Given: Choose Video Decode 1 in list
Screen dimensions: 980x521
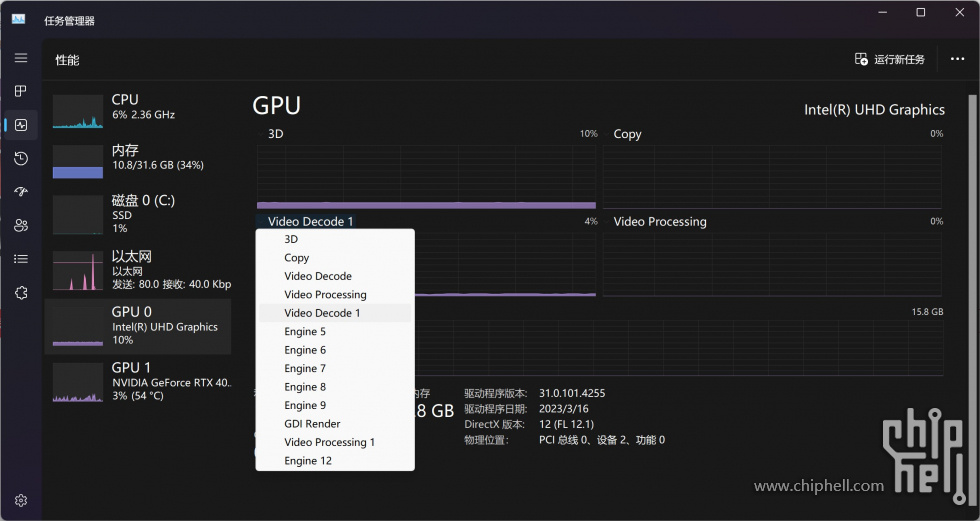Looking at the screenshot, I should coord(335,313).
